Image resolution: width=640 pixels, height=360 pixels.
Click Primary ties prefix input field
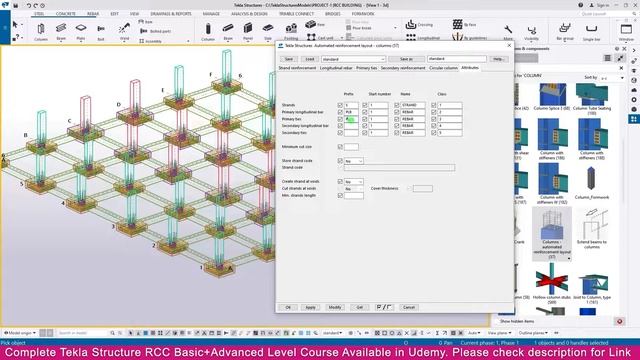point(351,119)
